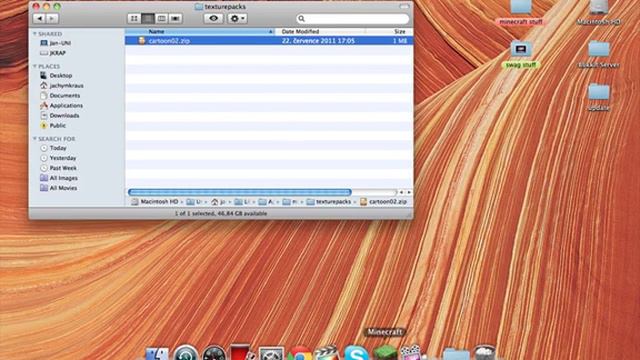The height and width of the screenshot is (360, 640).
Task: Select Jan-UNI shared computer
Action: [x=56, y=43]
